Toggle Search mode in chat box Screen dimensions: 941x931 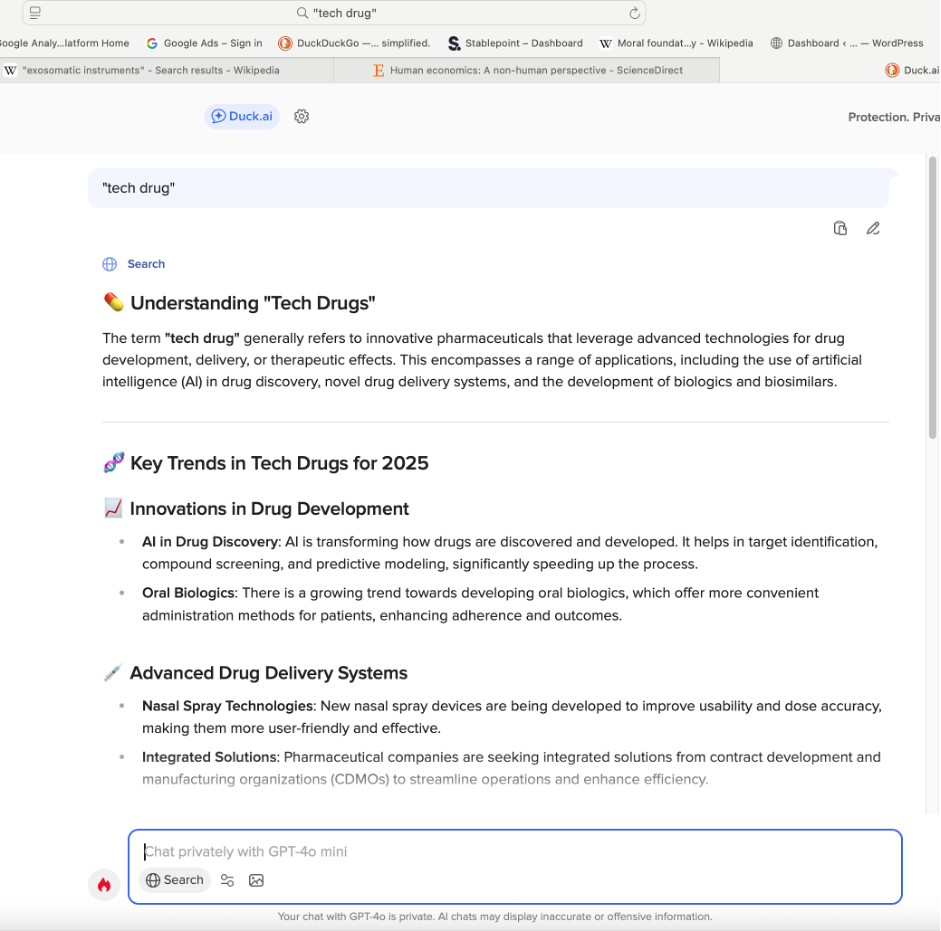pos(175,880)
